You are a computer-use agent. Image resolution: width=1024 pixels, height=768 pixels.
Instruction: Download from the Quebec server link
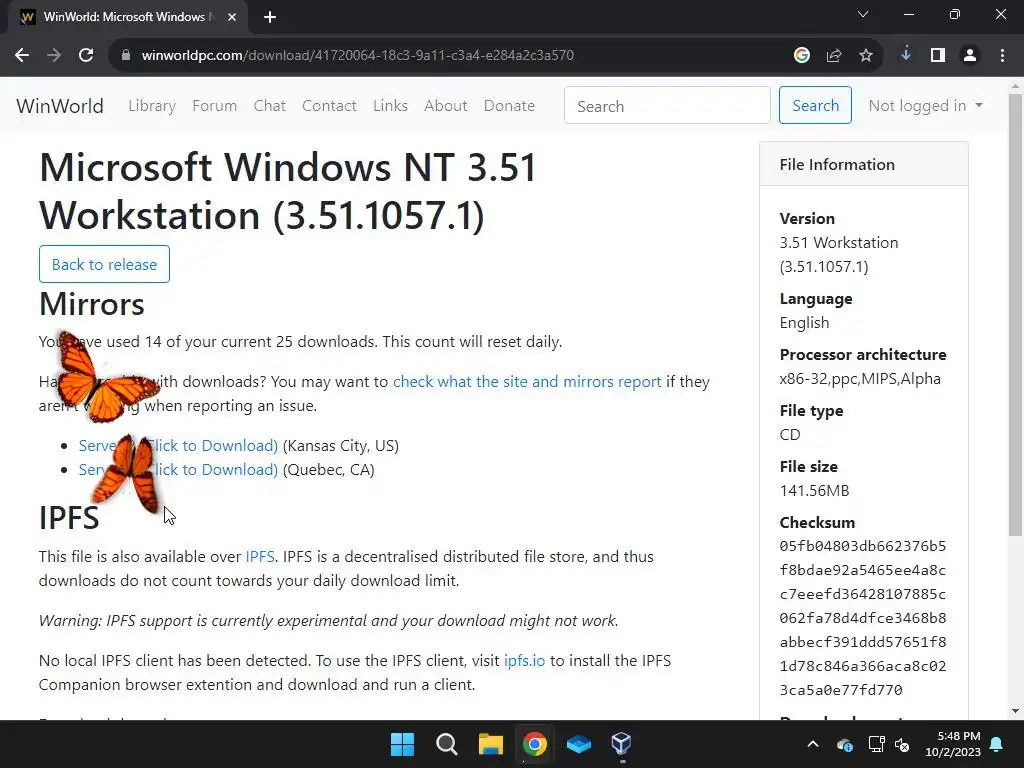(x=178, y=470)
